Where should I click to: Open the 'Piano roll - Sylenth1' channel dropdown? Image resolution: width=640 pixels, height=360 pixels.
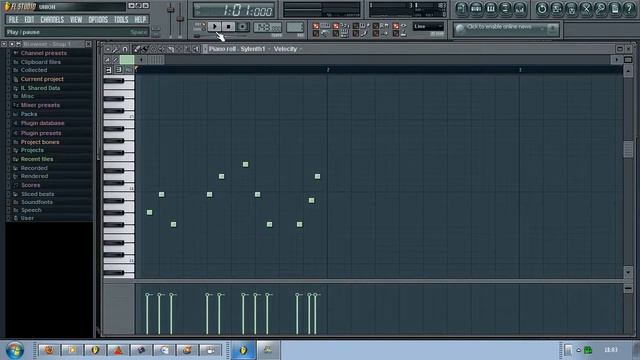(239, 49)
